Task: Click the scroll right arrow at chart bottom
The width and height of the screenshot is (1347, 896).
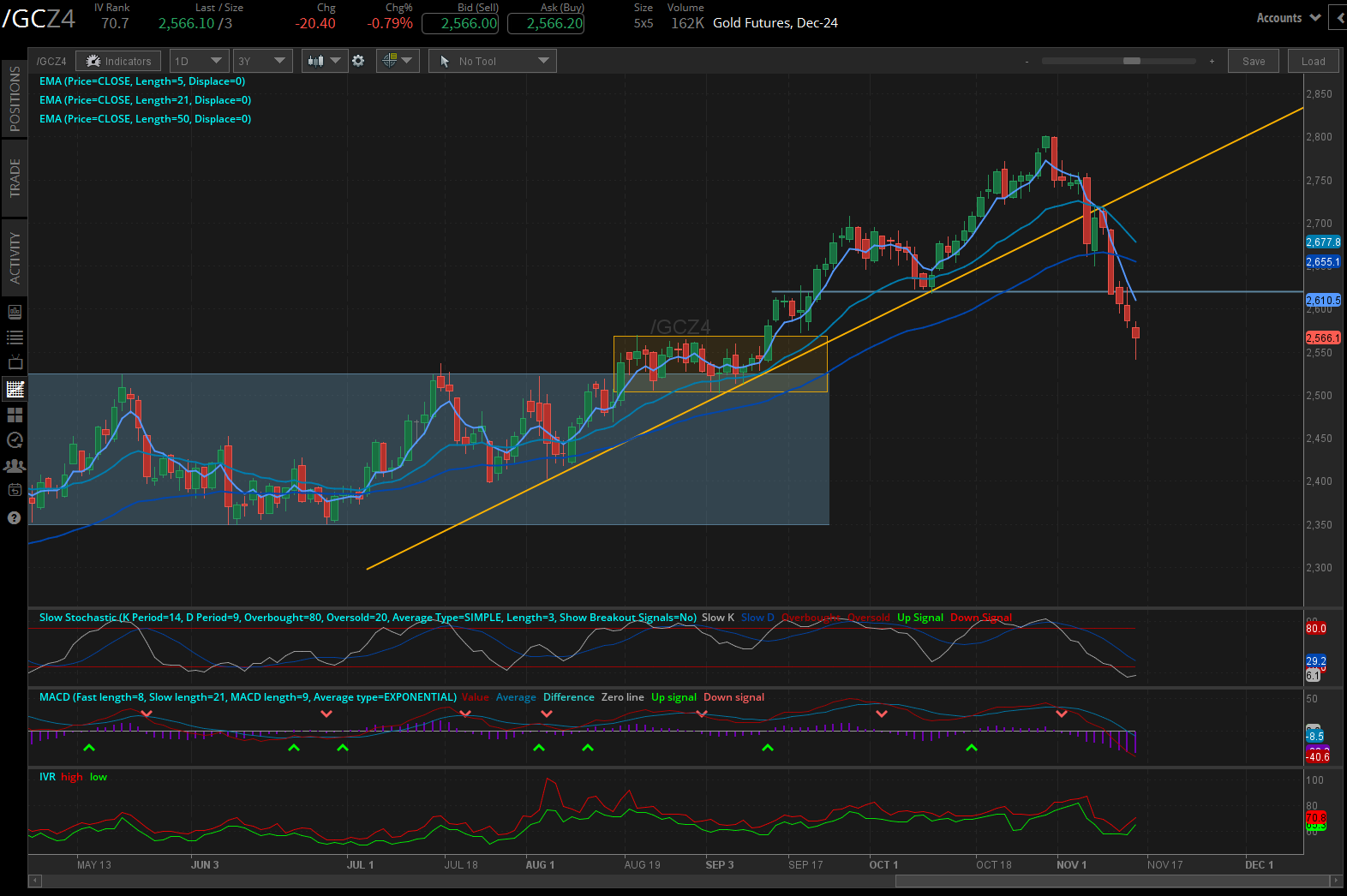Action: point(1335,881)
